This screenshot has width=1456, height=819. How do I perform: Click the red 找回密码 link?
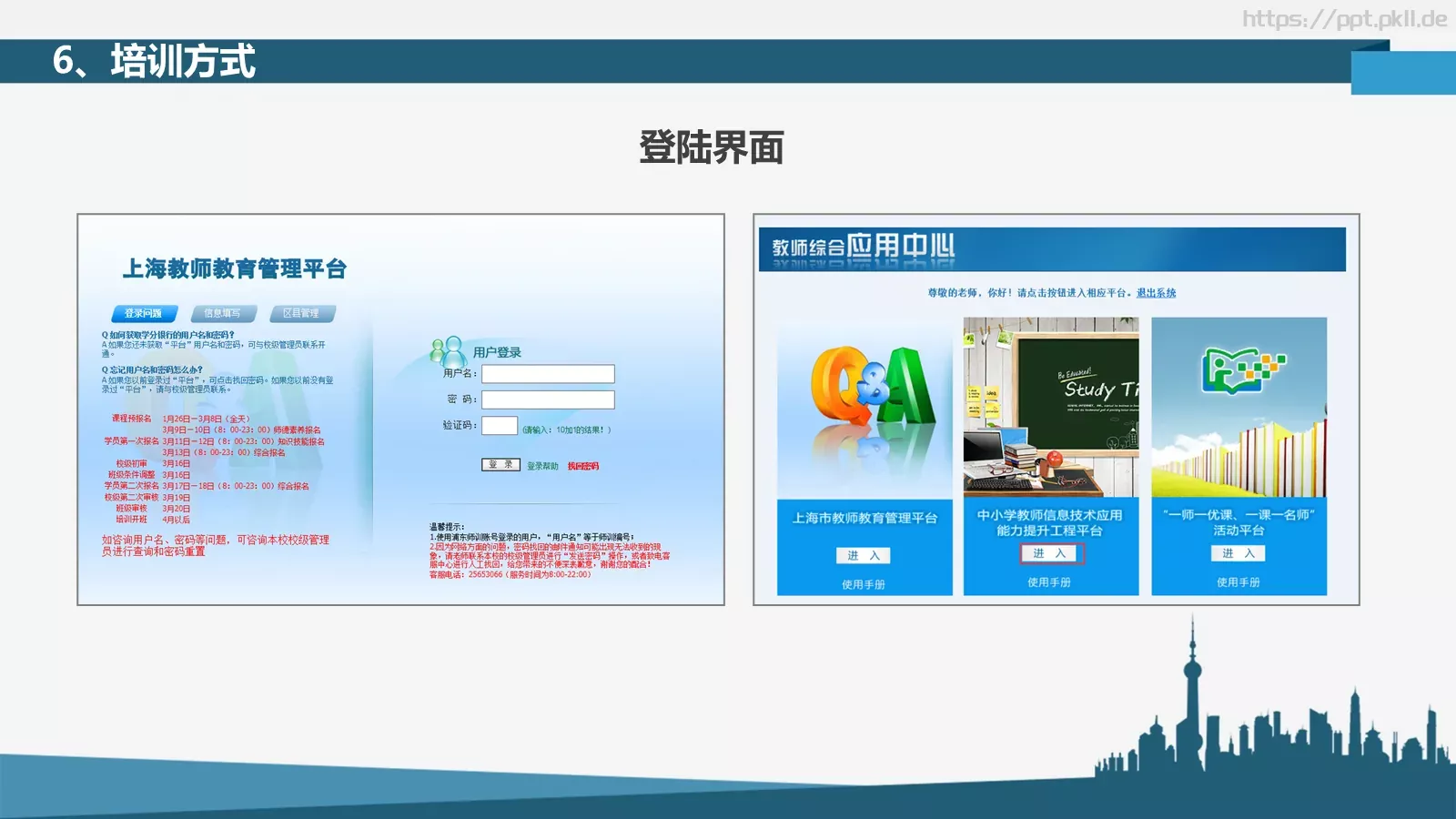pyautogui.click(x=583, y=466)
